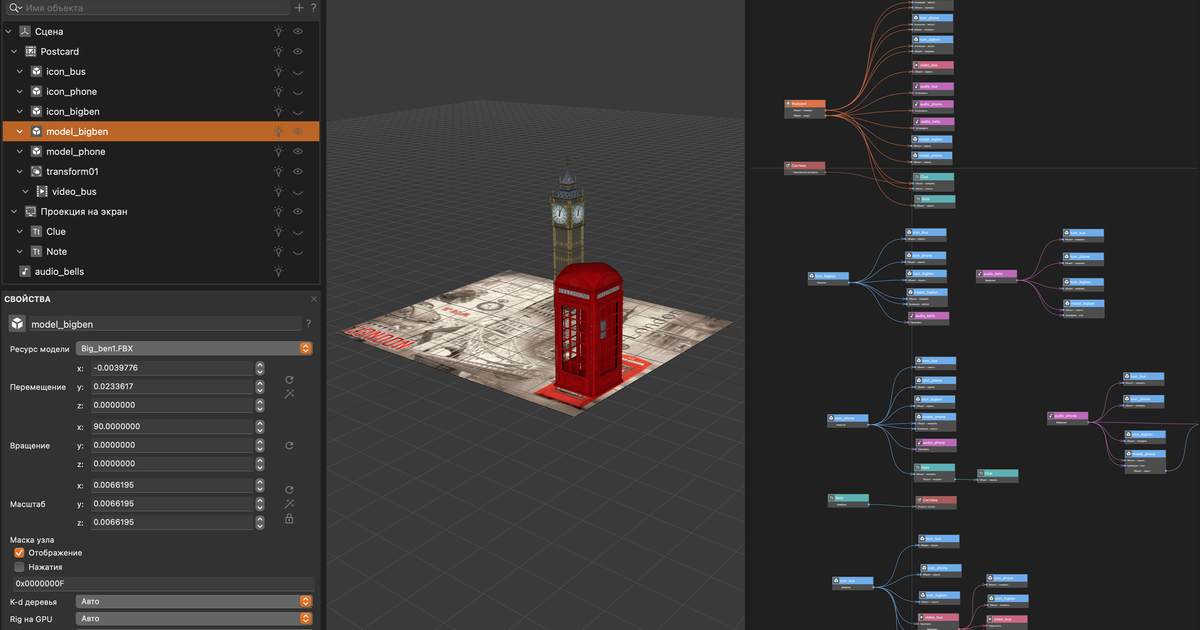Open the K-d деревья Авто dropdown
The height and width of the screenshot is (630, 1200).
pos(305,601)
